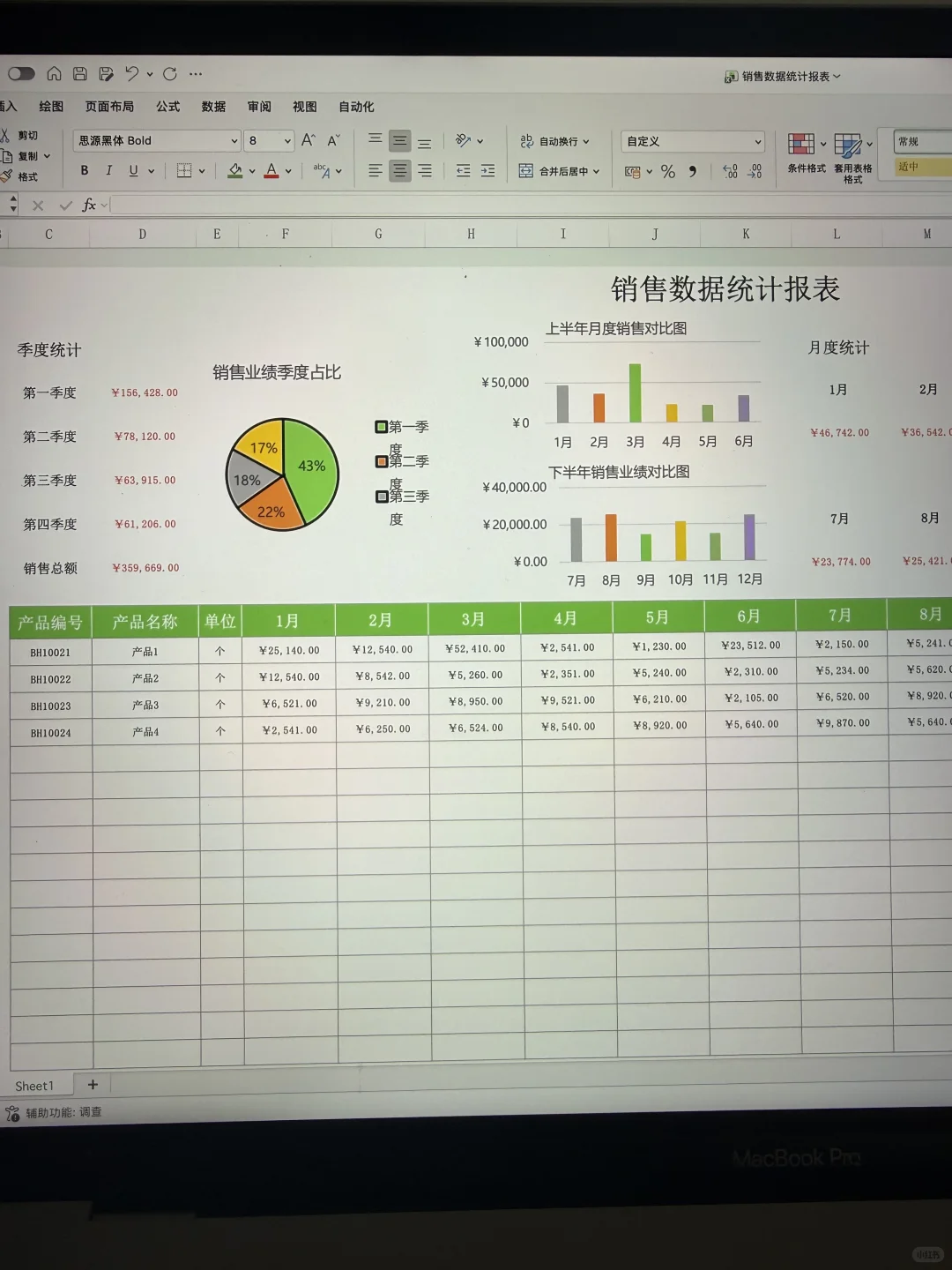952x1270 pixels.
Task: Open the border style dropdown
Action: point(201,170)
